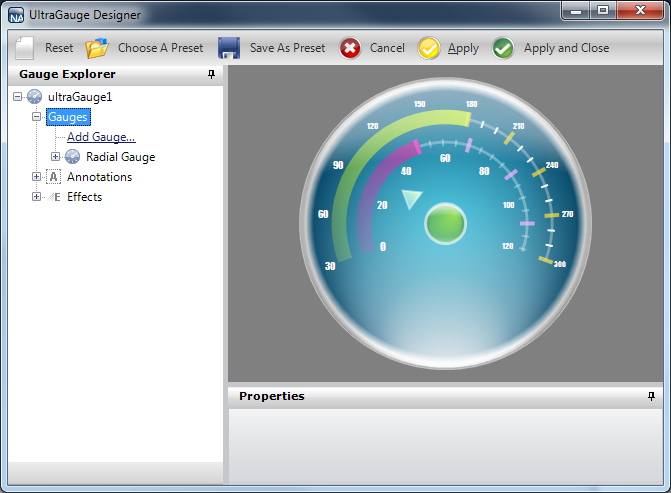This screenshot has width=671, height=493.
Task: Click the yellow checkmark Apply icon
Action: [x=428, y=48]
